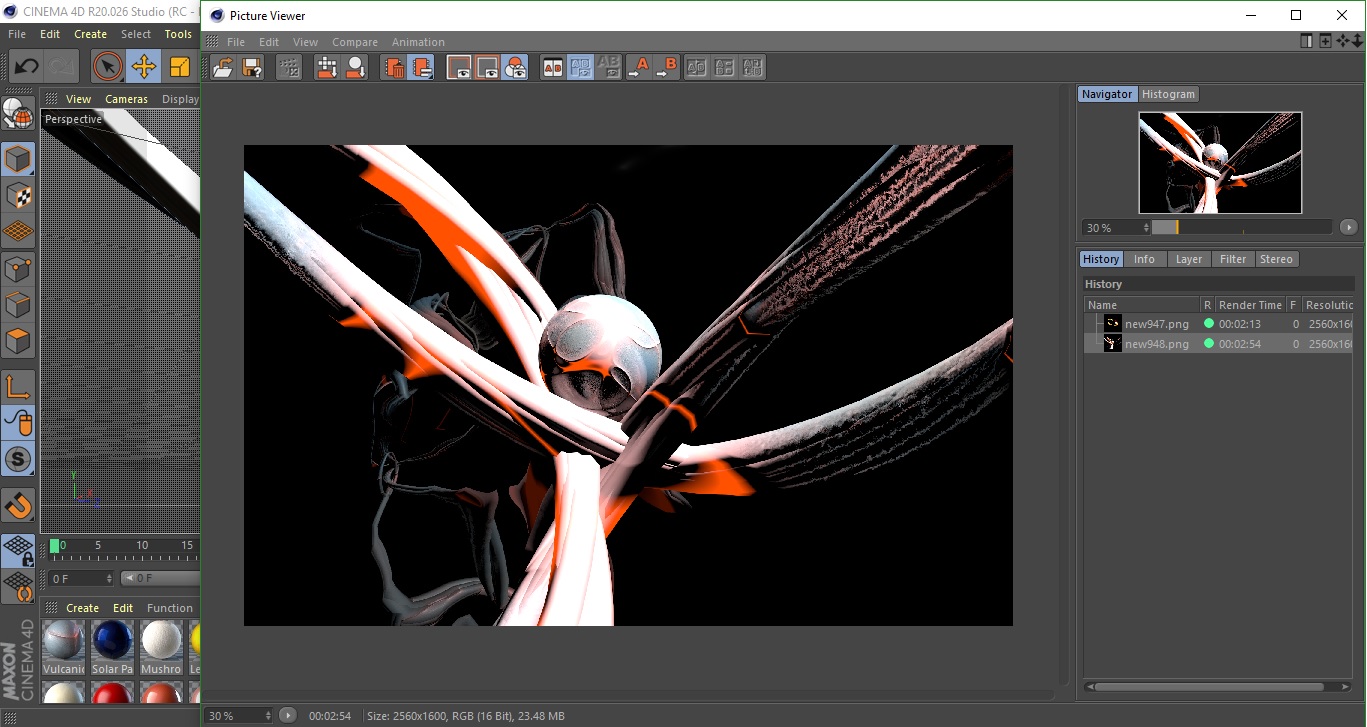This screenshot has width=1367, height=727.
Task: Click green render dot of new947.png
Action: coord(1208,324)
